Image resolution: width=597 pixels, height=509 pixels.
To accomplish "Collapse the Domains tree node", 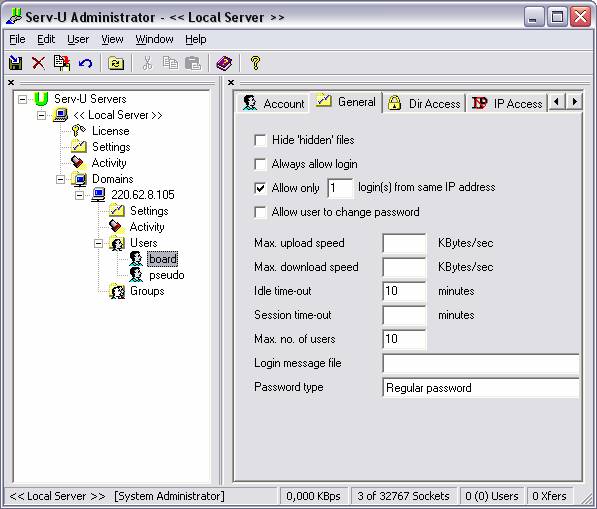I will 61,179.
